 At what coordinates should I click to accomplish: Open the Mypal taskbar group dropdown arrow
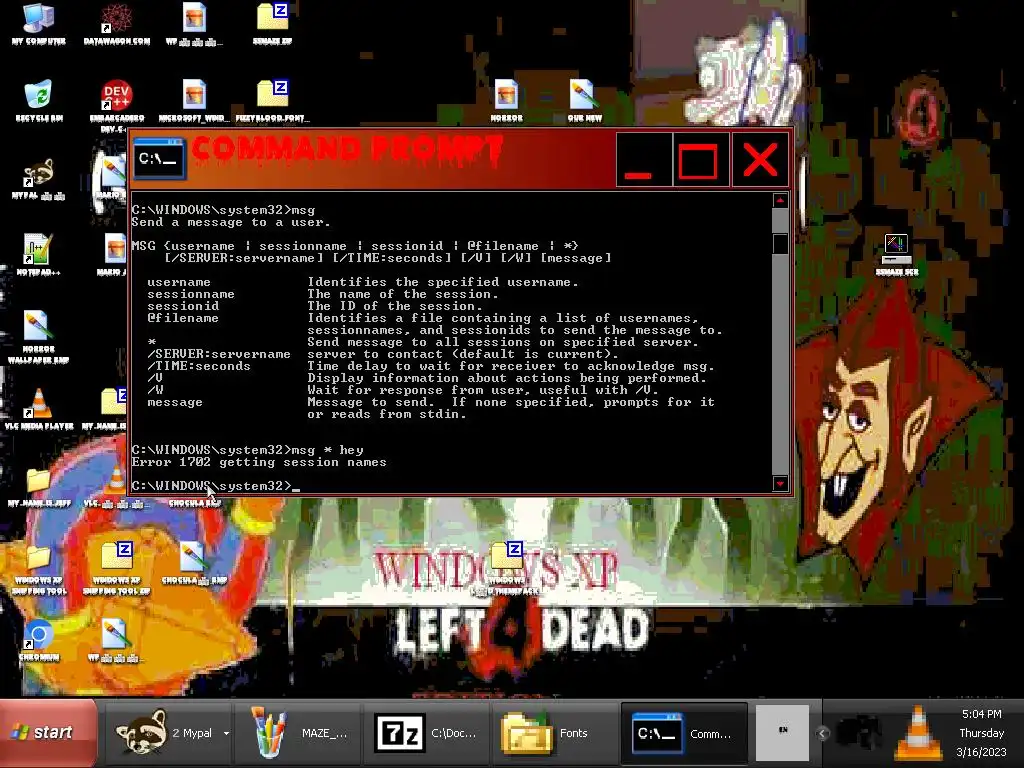point(226,733)
